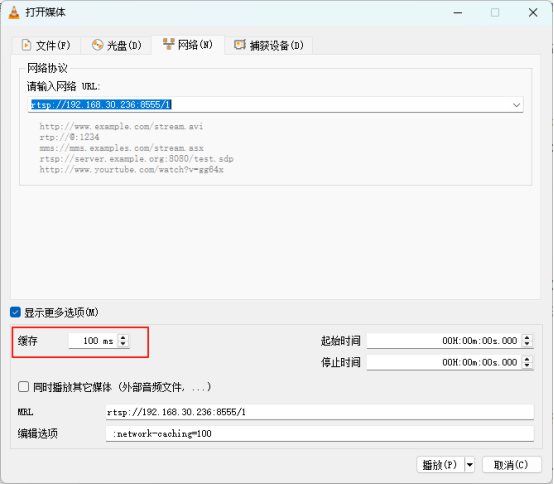Click the 停止时间 label
The height and width of the screenshot is (484, 554).
coord(341,362)
